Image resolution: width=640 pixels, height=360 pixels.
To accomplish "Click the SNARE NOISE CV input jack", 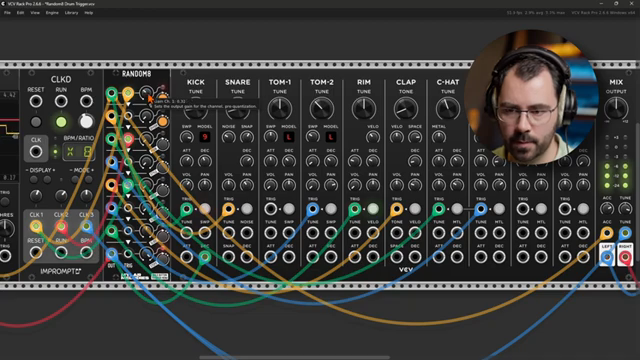I will 247,233.
